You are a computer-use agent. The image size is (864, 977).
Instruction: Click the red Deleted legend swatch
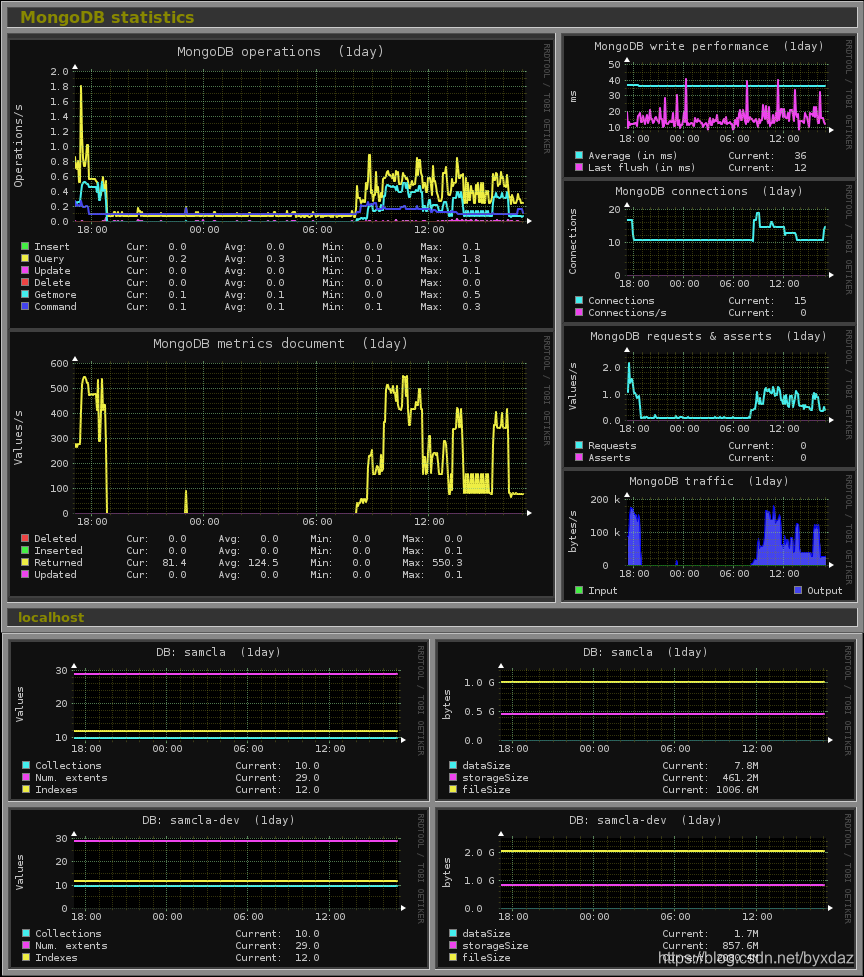[x=25, y=538]
